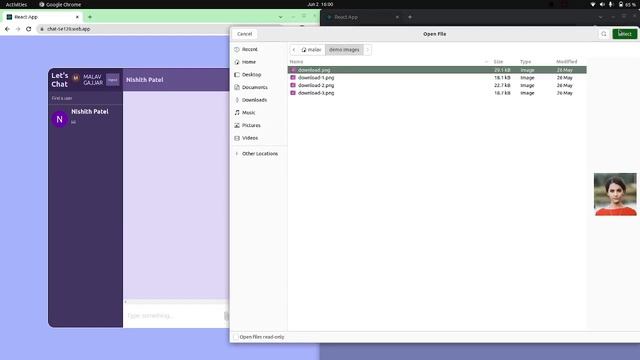Image resolution: width=640 pixels, height=360 pixels.
Task: Click the preview thumbnail of the woman
Action: click(615, 194)
